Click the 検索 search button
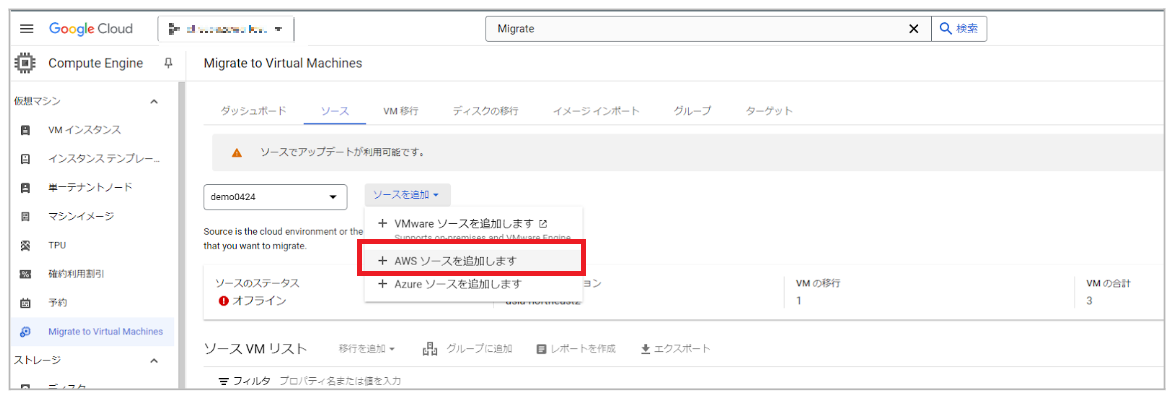 pyautogui.click(x=960, y=29)
